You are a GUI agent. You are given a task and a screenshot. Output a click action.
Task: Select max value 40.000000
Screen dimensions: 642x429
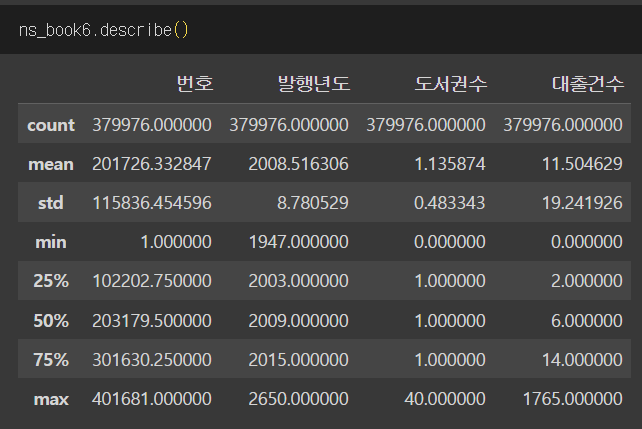point(445,399)
